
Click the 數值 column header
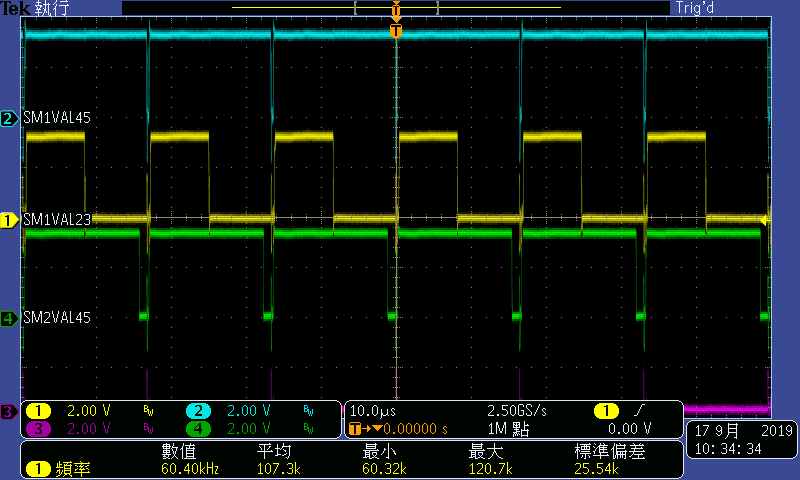tap(179, 451)
